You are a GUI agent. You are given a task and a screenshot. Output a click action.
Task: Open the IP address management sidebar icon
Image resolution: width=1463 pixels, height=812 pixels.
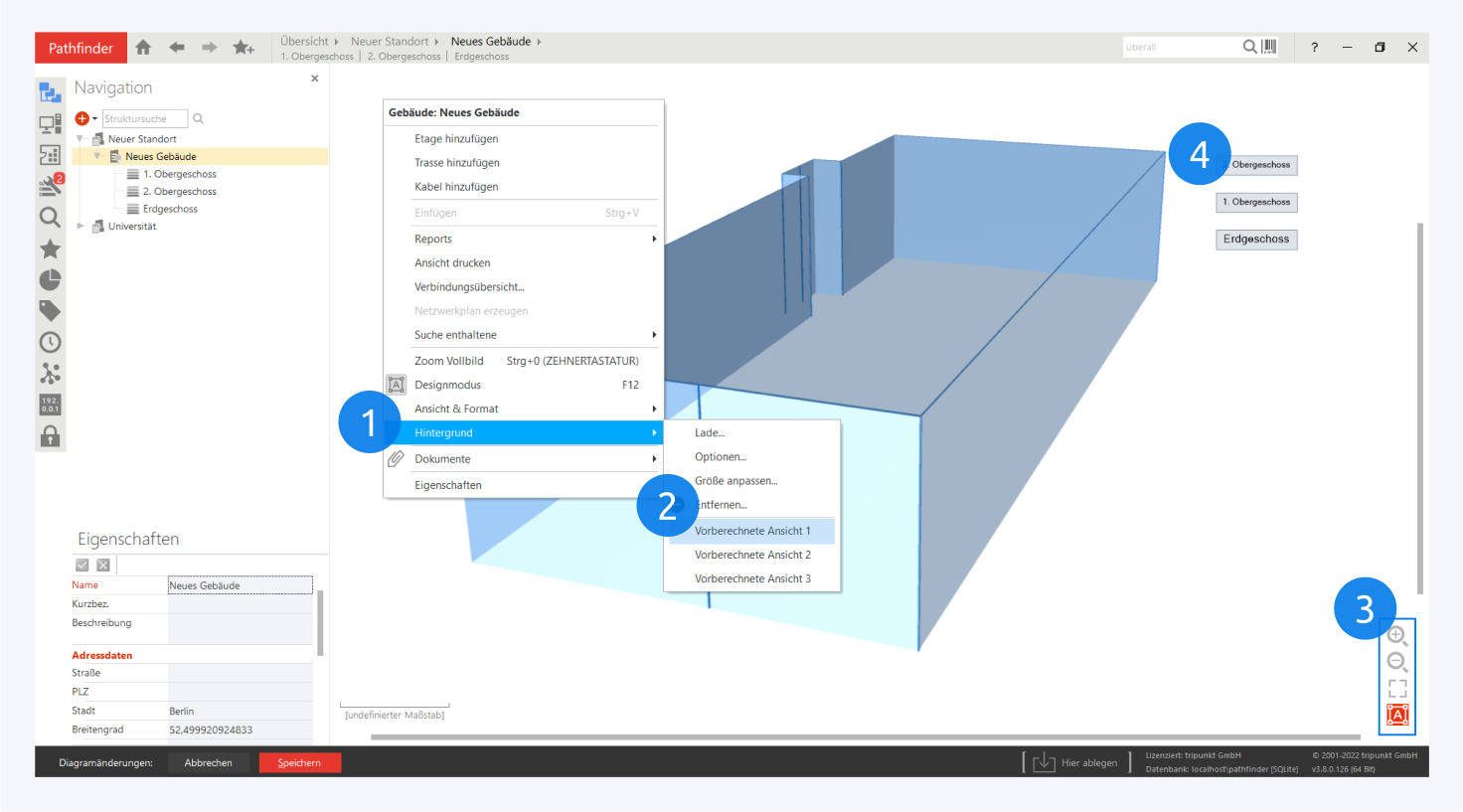click(50, 405)
